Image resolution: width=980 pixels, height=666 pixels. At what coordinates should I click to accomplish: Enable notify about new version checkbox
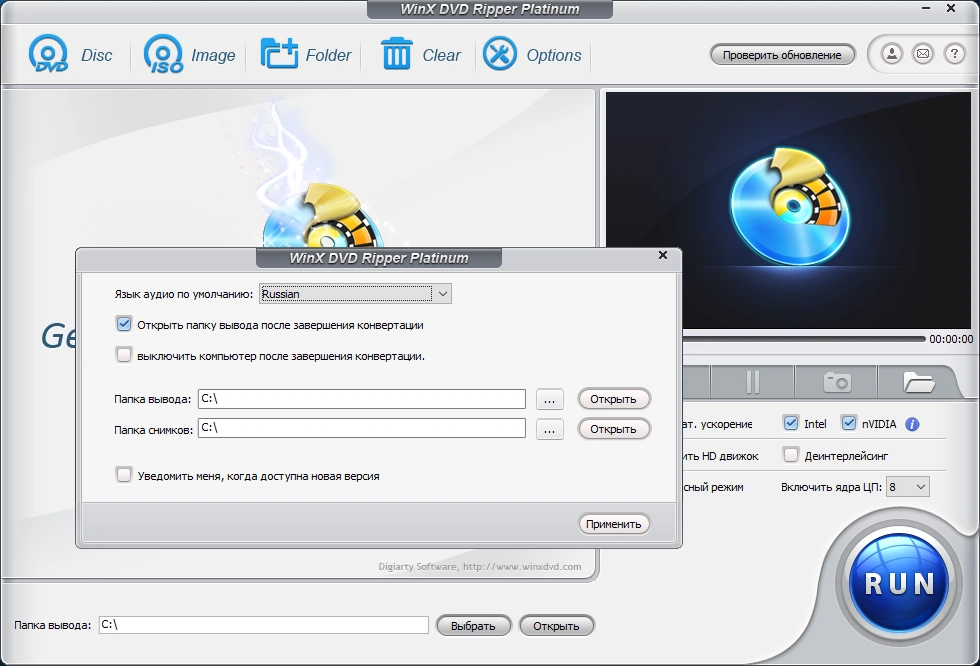124,475
